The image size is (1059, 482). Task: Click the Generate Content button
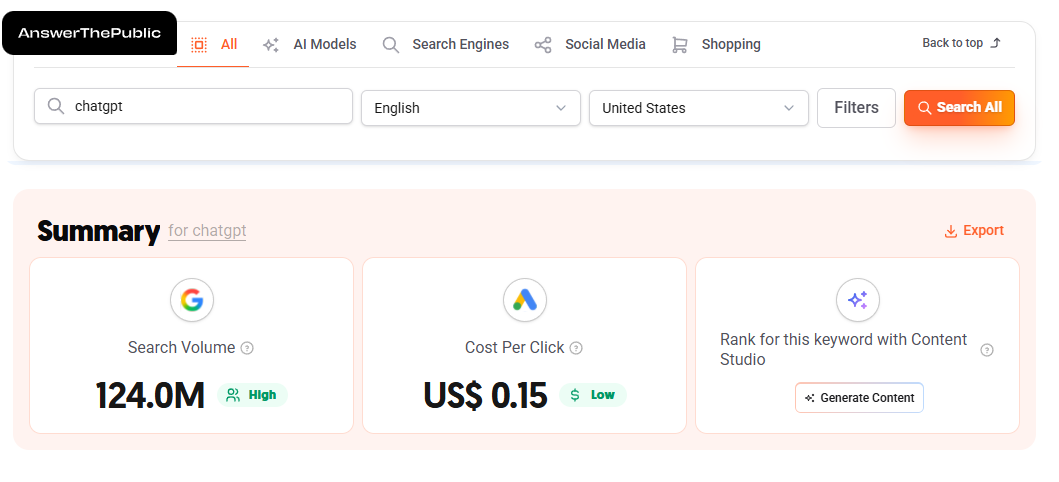(x=859, y=398)
